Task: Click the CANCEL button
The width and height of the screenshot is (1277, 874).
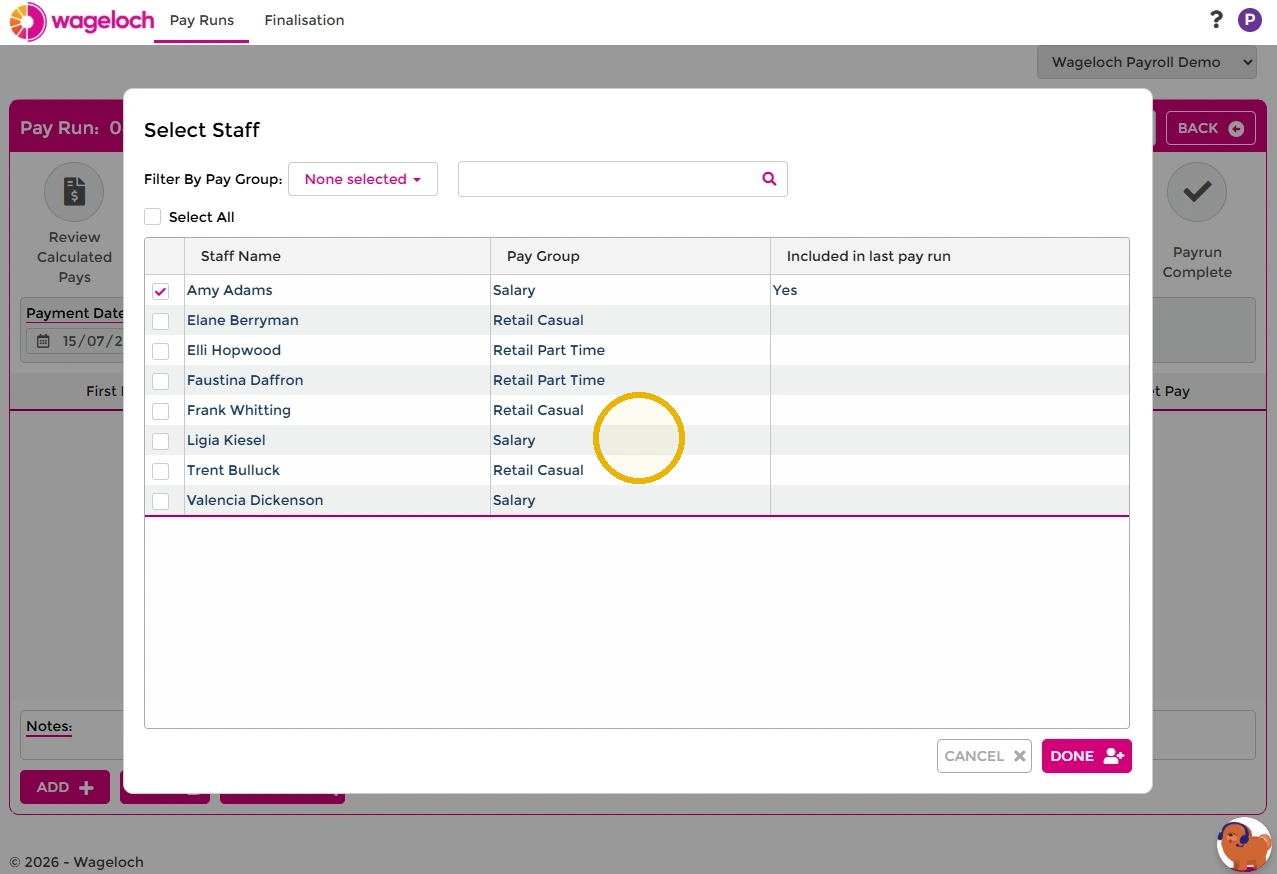Action: click(984, 756)
